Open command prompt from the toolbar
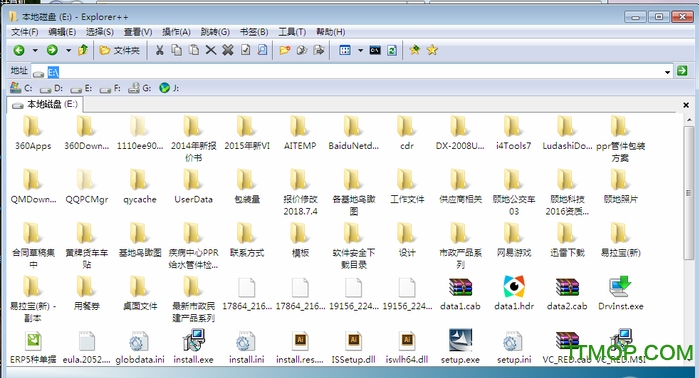This screenshot has width=699, height=378. point(375,50)
